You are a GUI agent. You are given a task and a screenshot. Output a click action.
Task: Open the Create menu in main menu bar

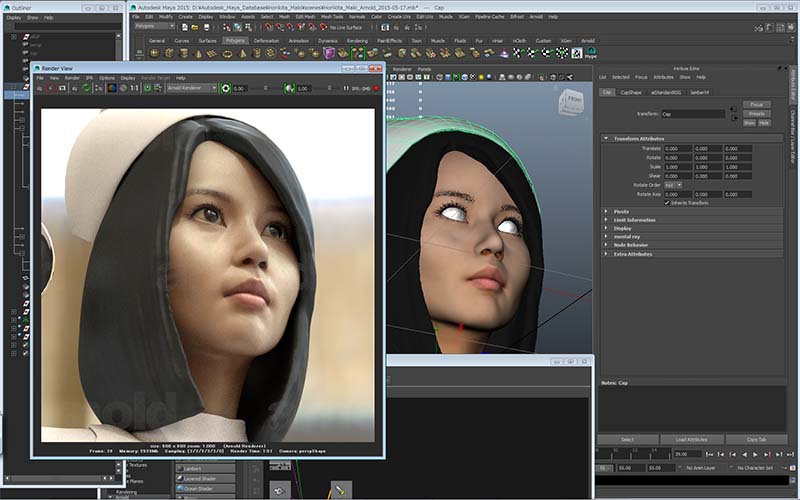[x=185, y=16]
